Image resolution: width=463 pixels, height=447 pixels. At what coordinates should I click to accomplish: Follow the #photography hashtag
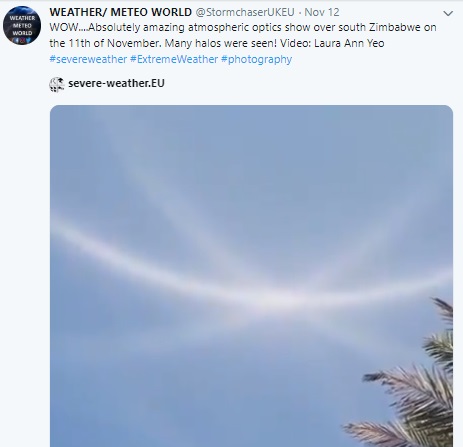click(257, 59)
